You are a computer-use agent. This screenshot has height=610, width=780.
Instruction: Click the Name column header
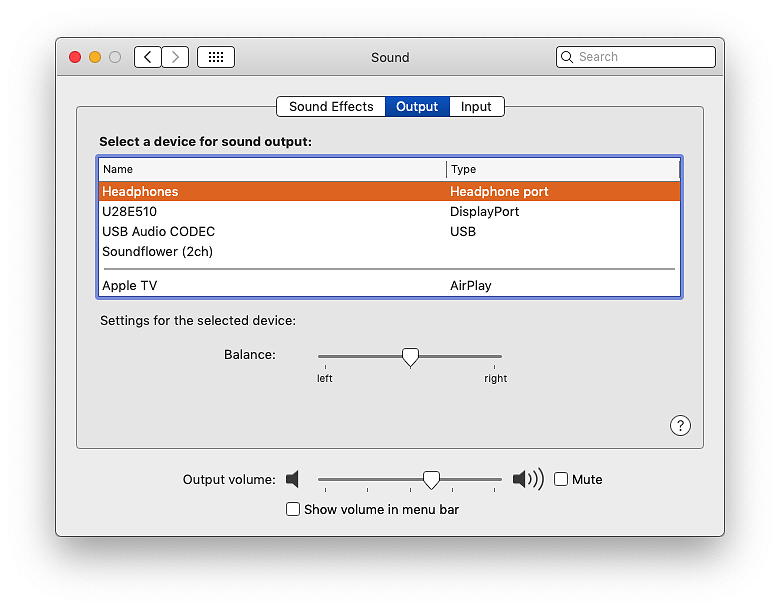273,169
